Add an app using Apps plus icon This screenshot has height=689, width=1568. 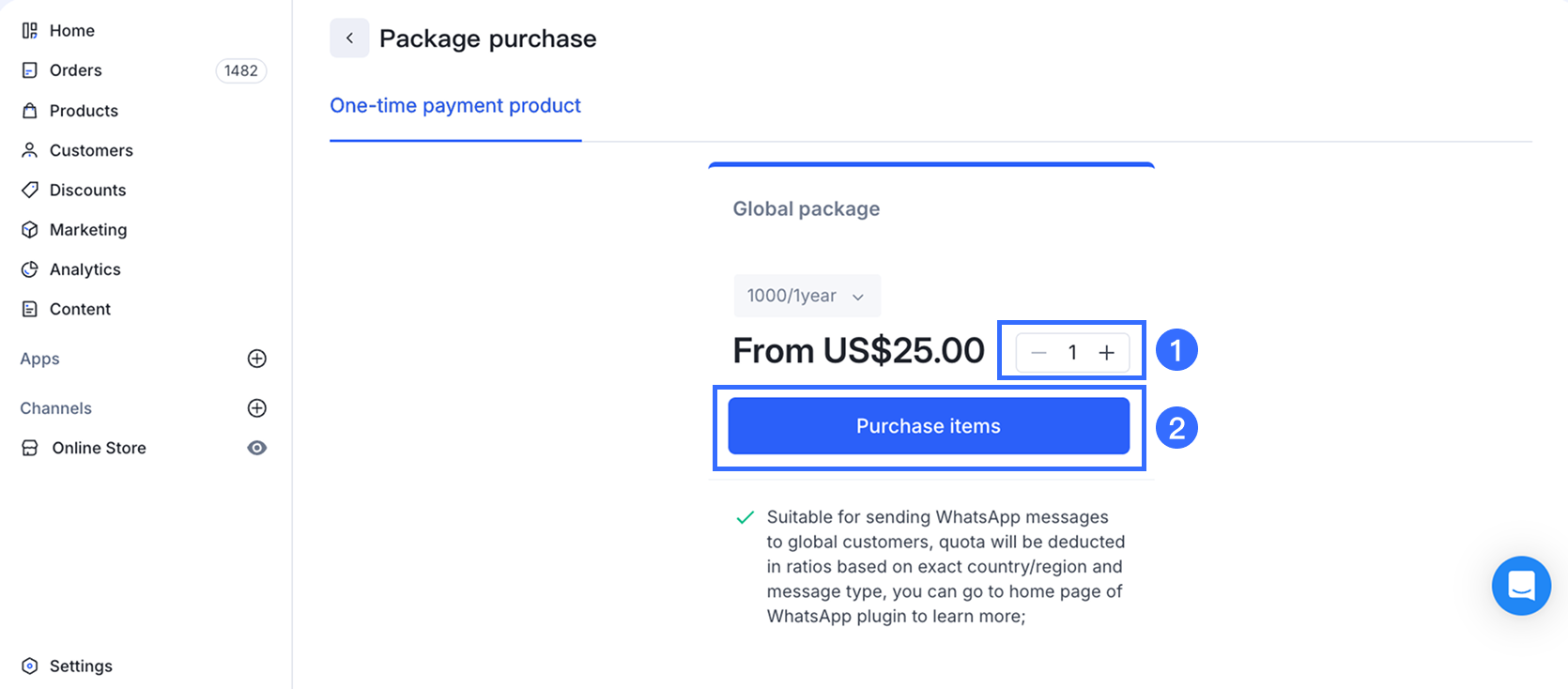click(x=256, y=359)
